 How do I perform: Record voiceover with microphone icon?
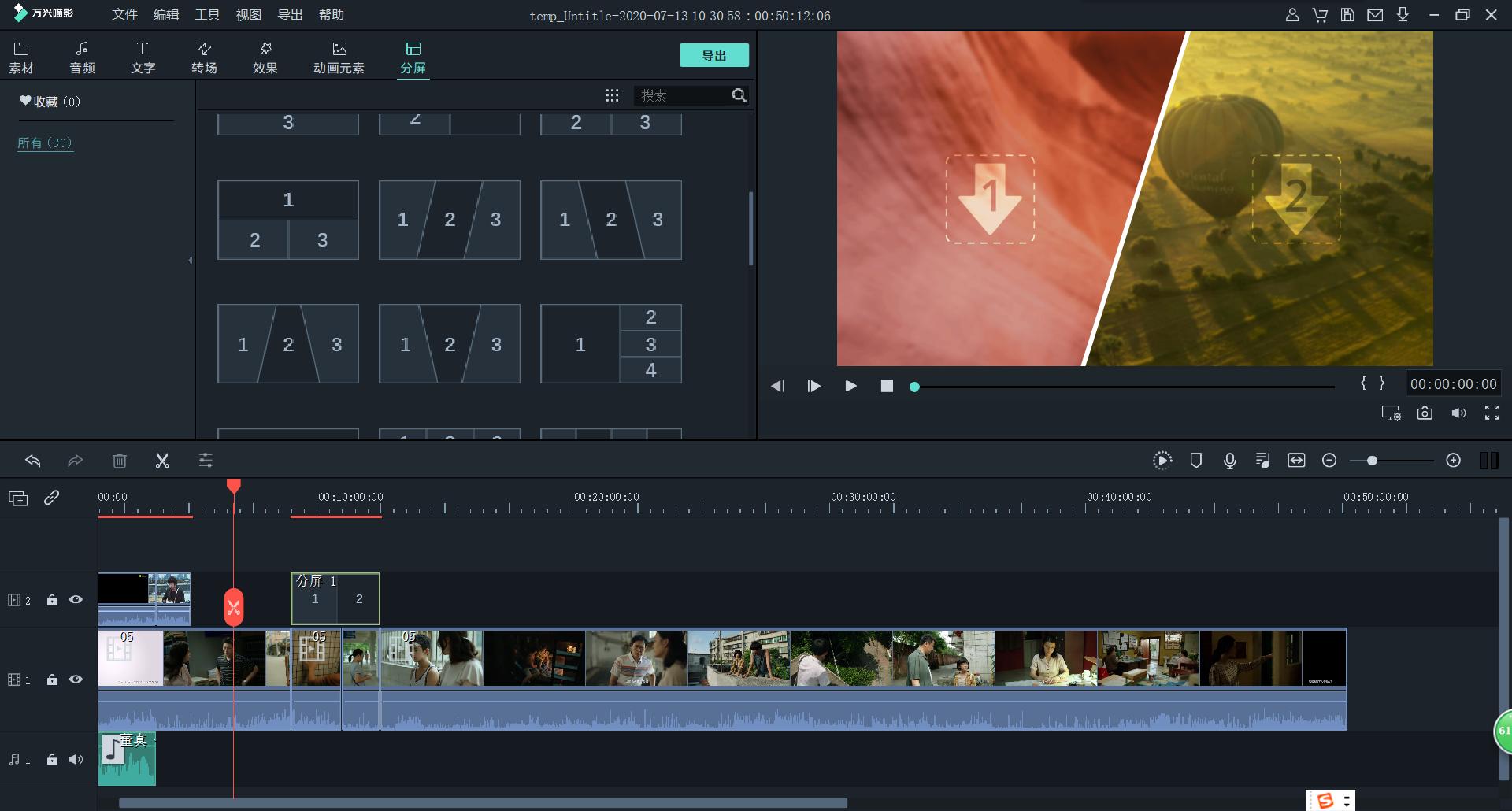coord(1230,461)
